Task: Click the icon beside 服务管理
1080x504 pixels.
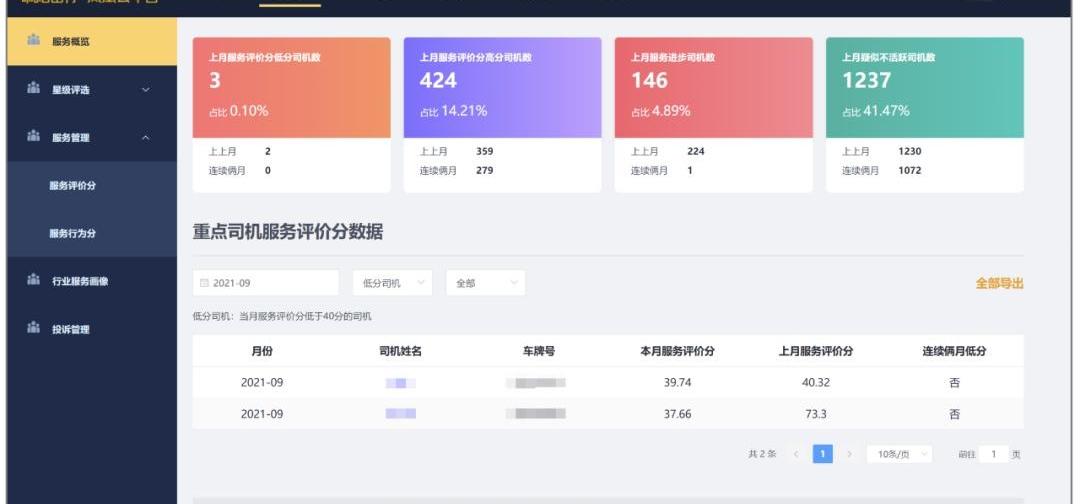Action: tap(34, 137)
